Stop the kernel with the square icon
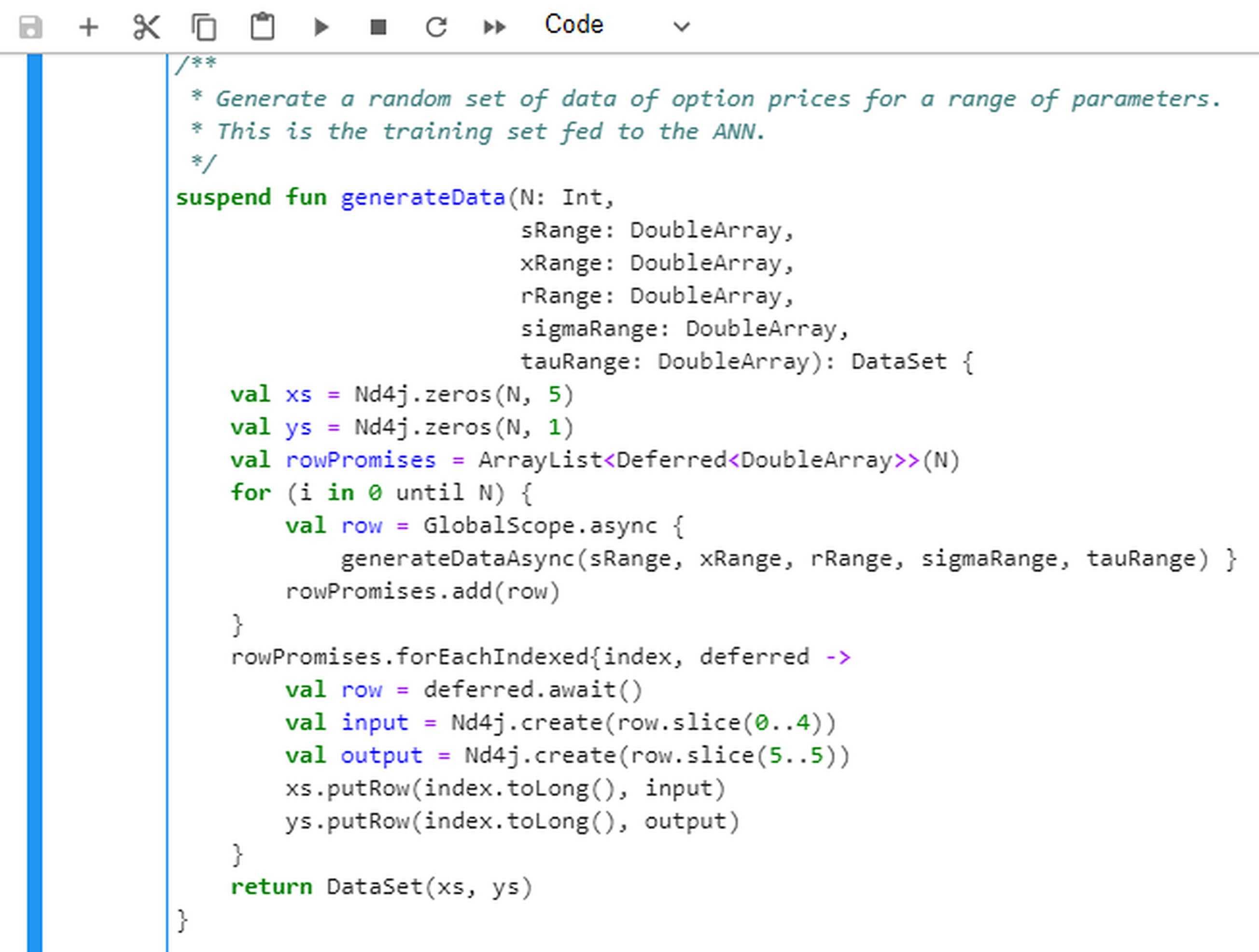Screen dimensions: 1259x952 tap(378, 27)
